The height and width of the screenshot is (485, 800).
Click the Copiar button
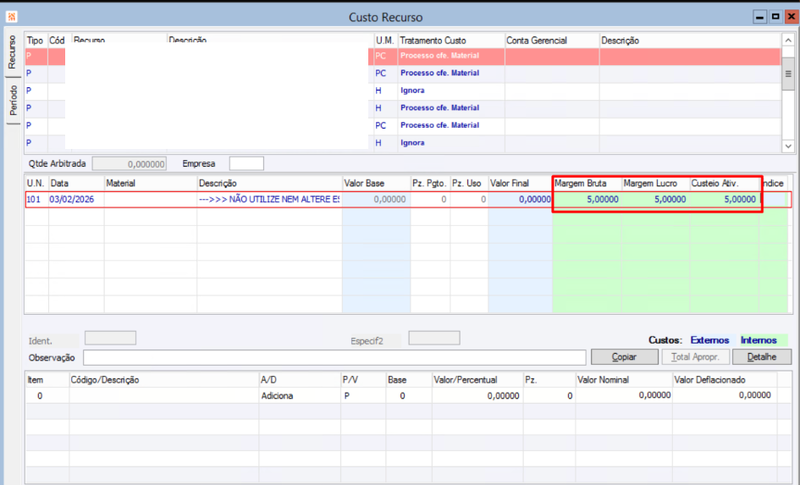point(624,357)
